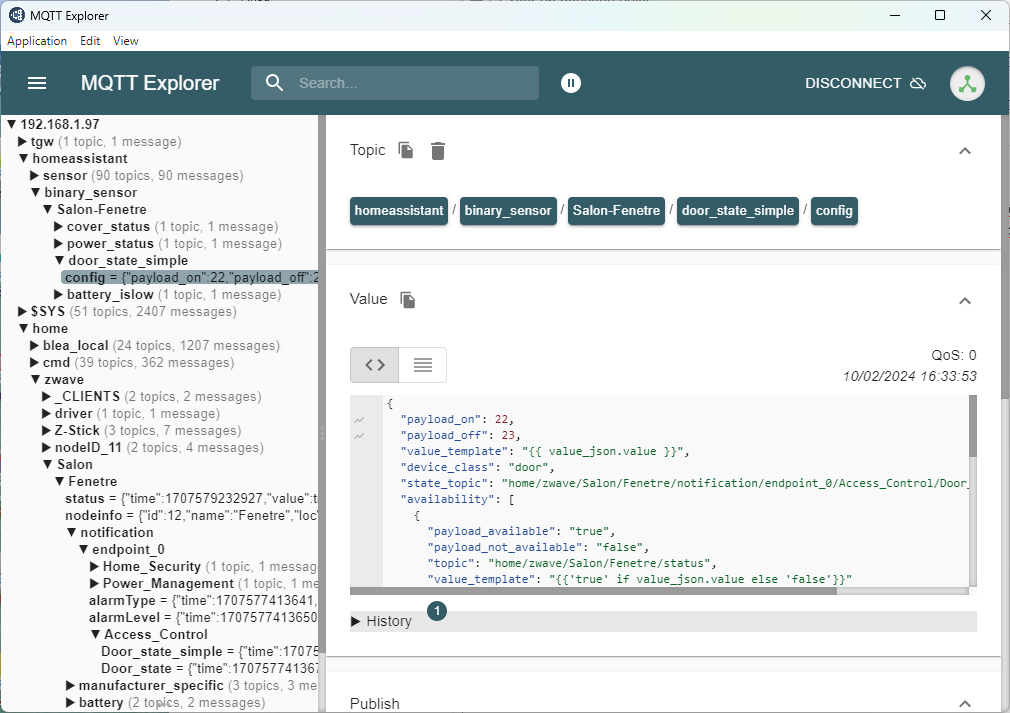Click the homeassistant topic breadcrumb
The image size is (1010, 713).
click(x=399, y=211)
